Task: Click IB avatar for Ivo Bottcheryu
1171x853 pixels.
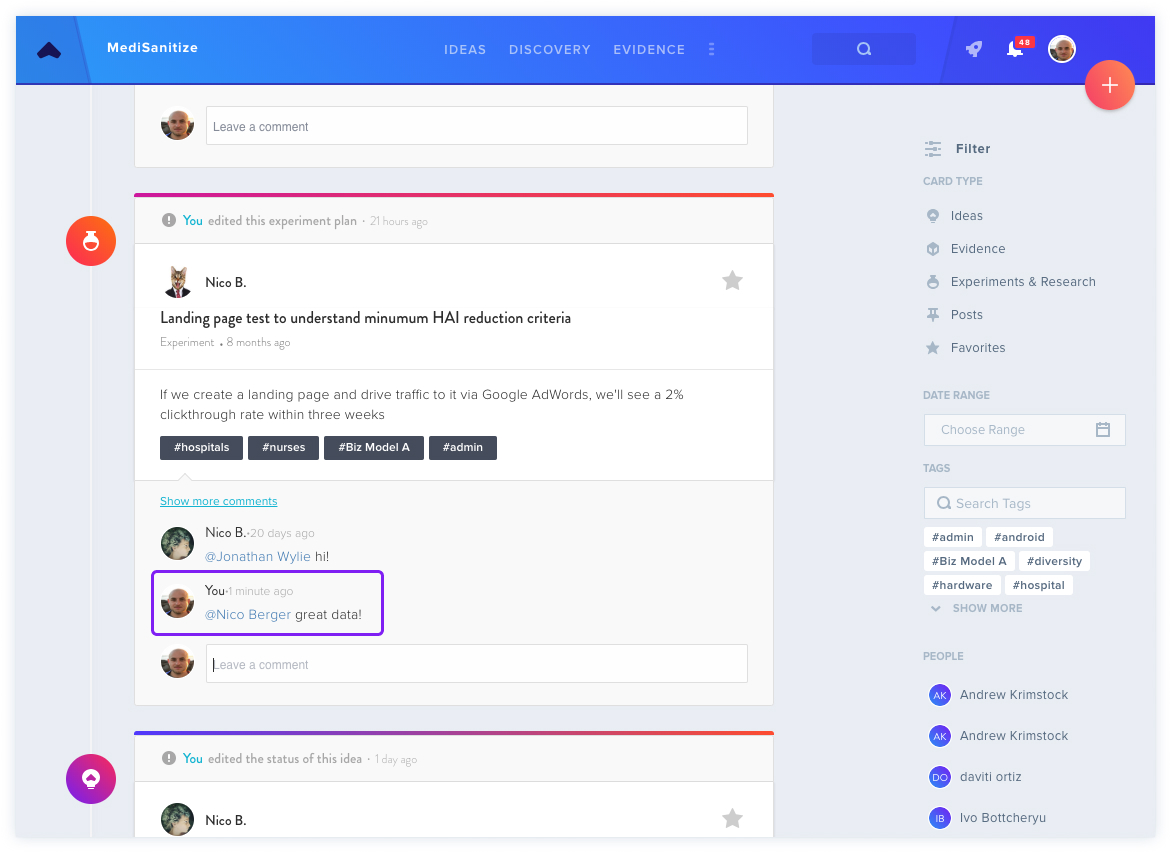Action: coord(939,819)
